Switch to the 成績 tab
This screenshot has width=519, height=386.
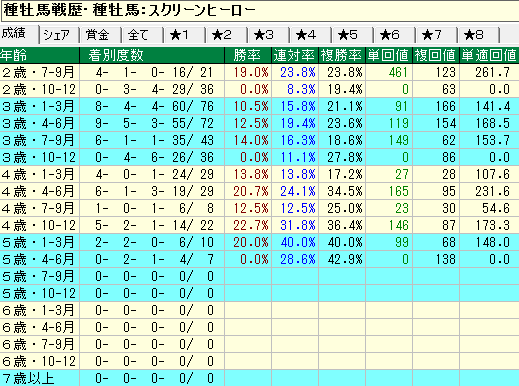pyautogui.click(x=19, y=34)
